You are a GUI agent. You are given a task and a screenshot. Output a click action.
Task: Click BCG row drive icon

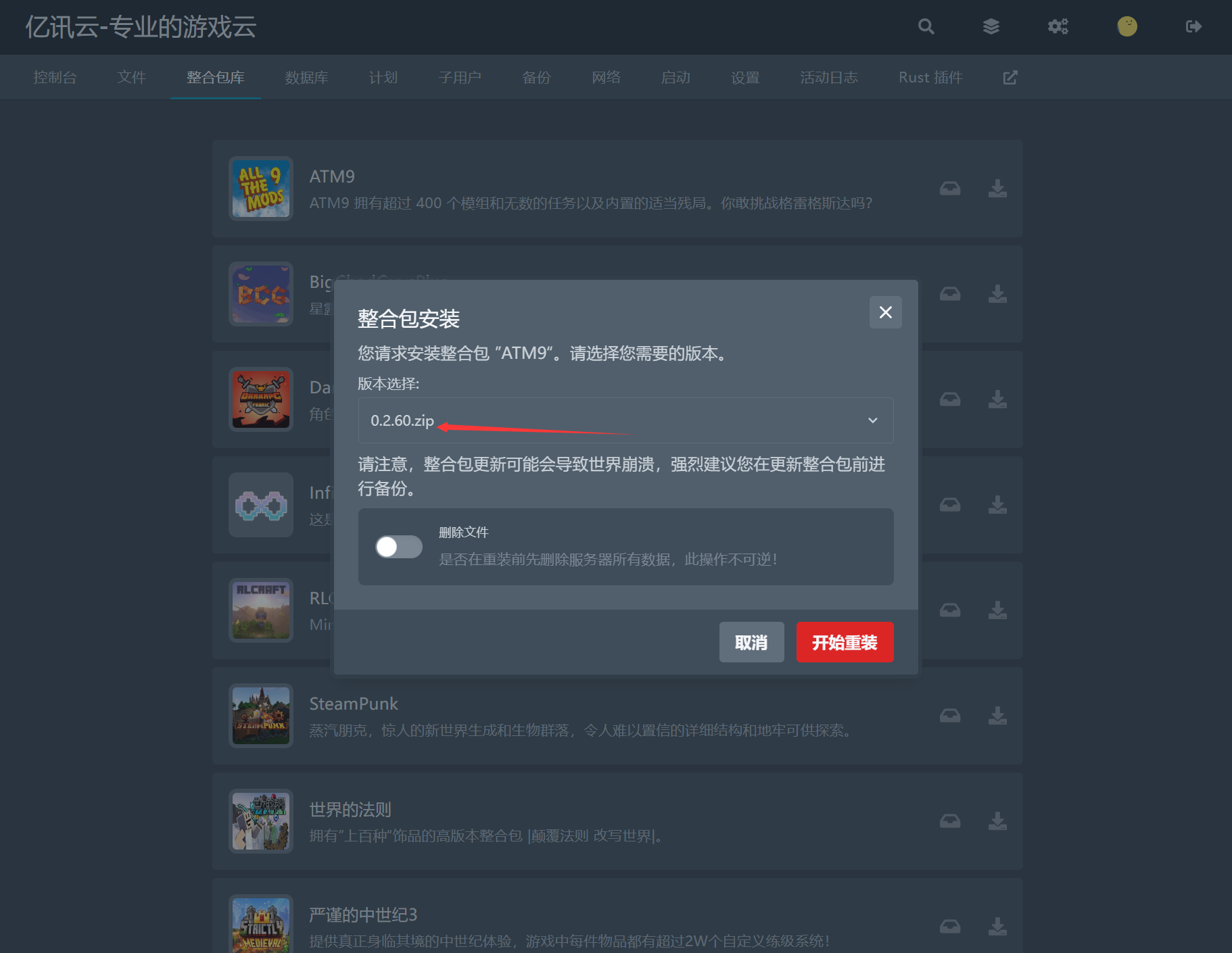[x=950, y=294]
